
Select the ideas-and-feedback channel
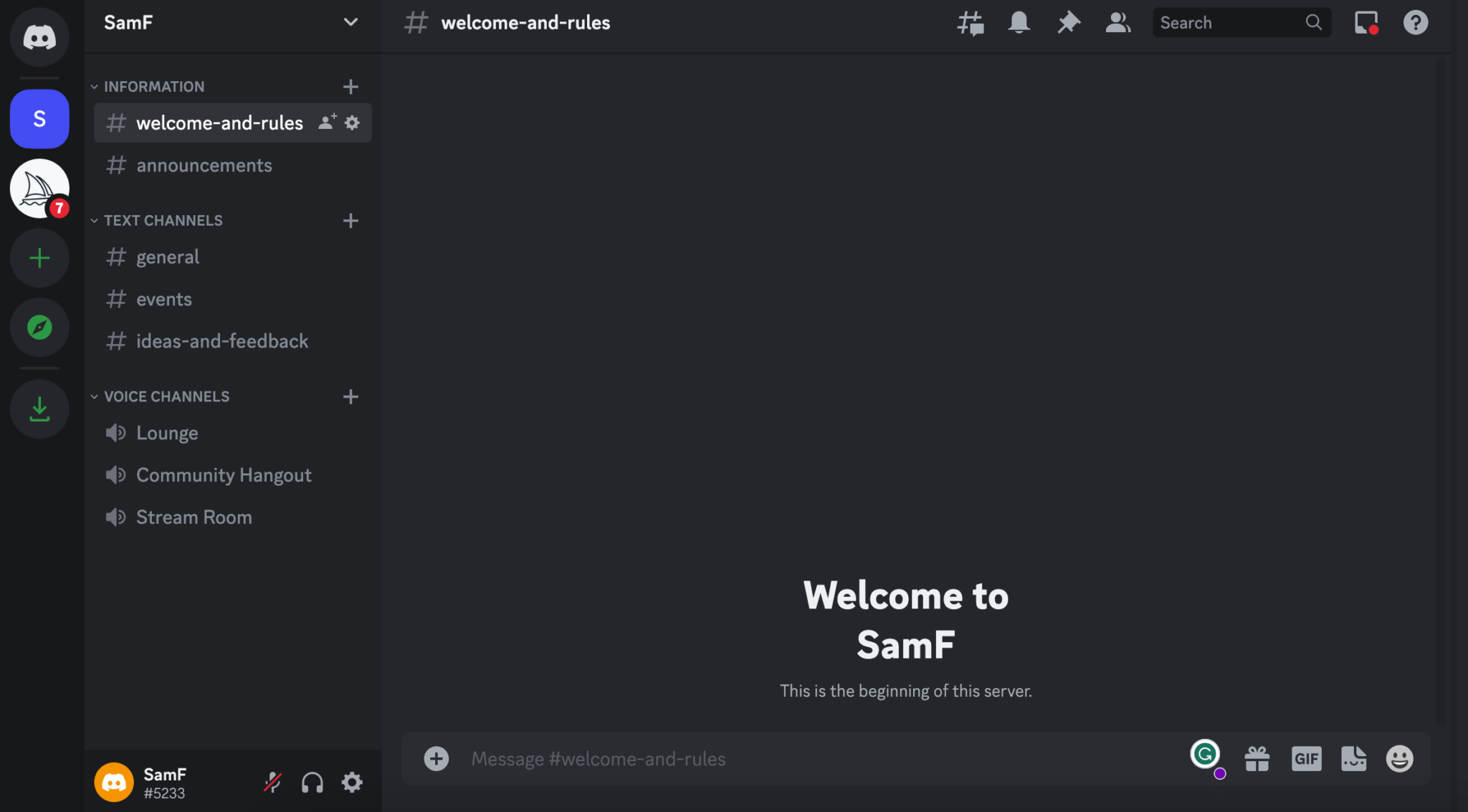[222, 341]
